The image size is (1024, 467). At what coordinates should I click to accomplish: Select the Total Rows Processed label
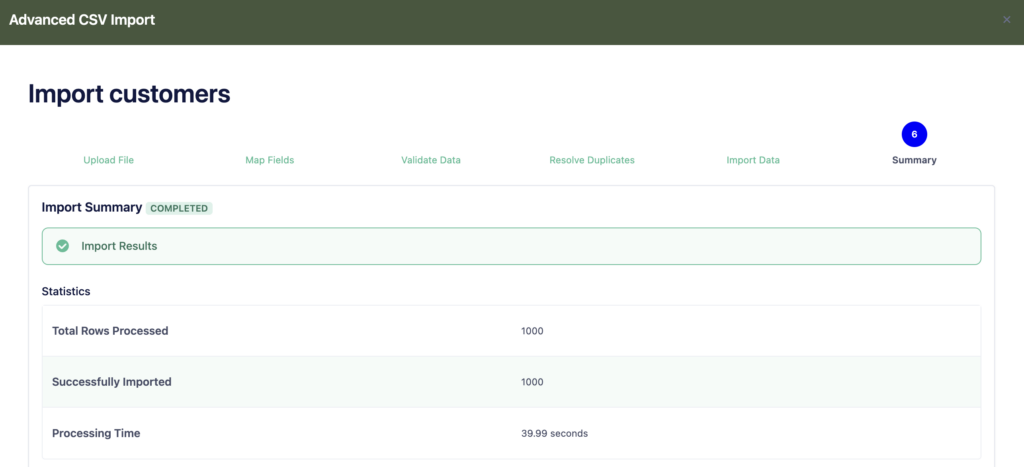tap(110, 331)
